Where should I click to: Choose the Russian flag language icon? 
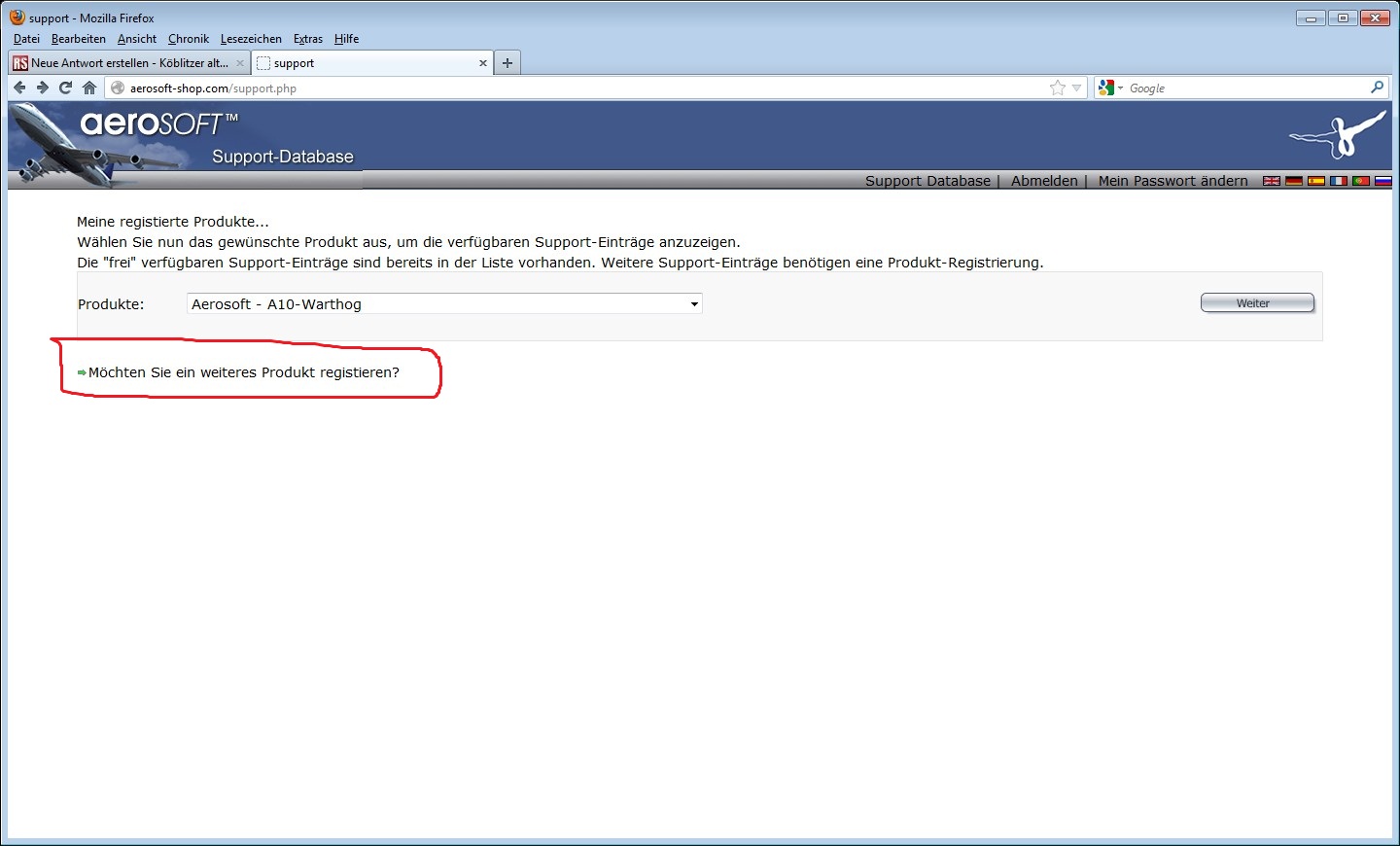[1383, 181]
